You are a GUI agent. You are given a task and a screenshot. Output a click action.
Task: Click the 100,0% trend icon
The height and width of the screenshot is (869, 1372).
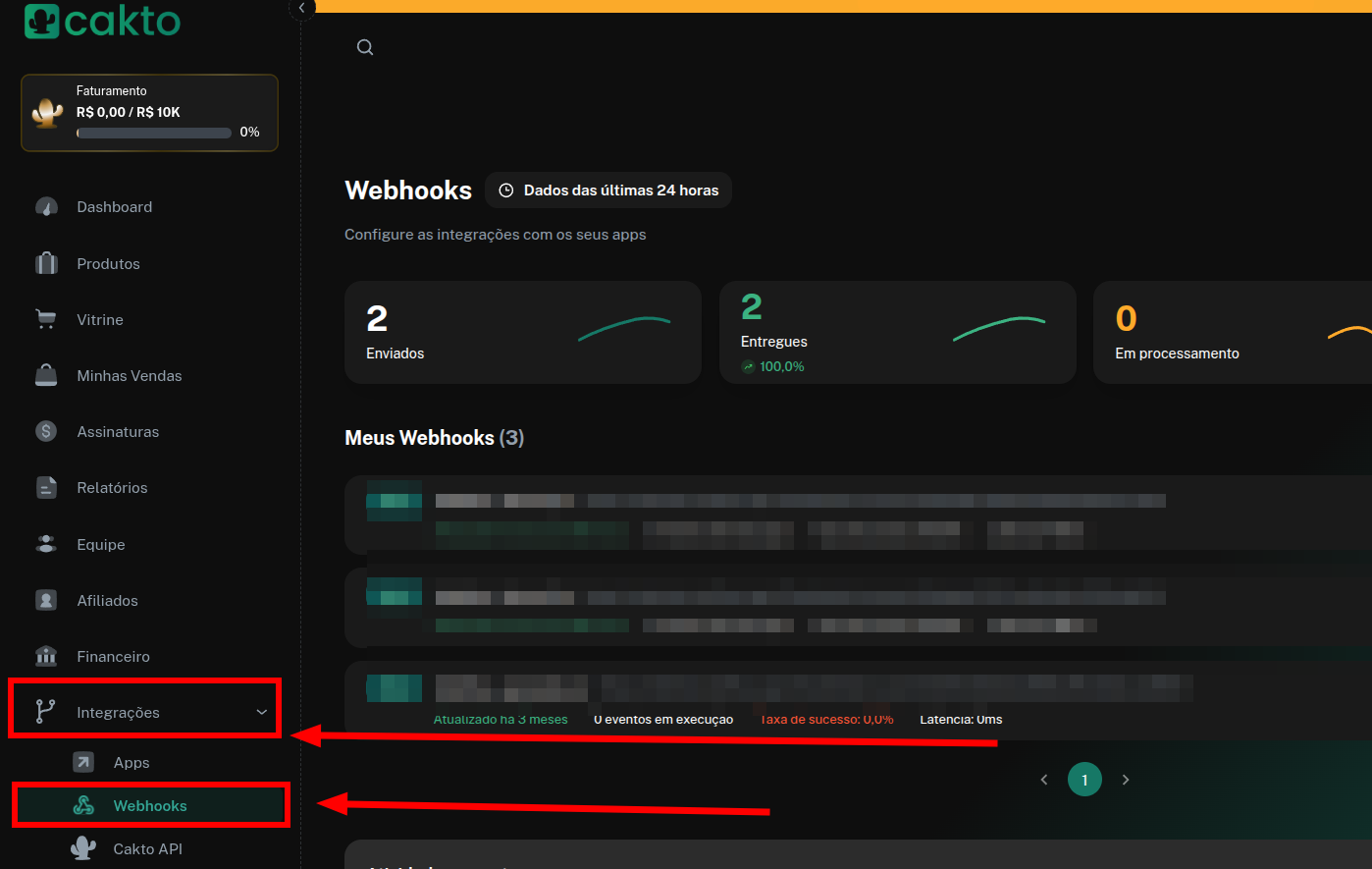748,366
